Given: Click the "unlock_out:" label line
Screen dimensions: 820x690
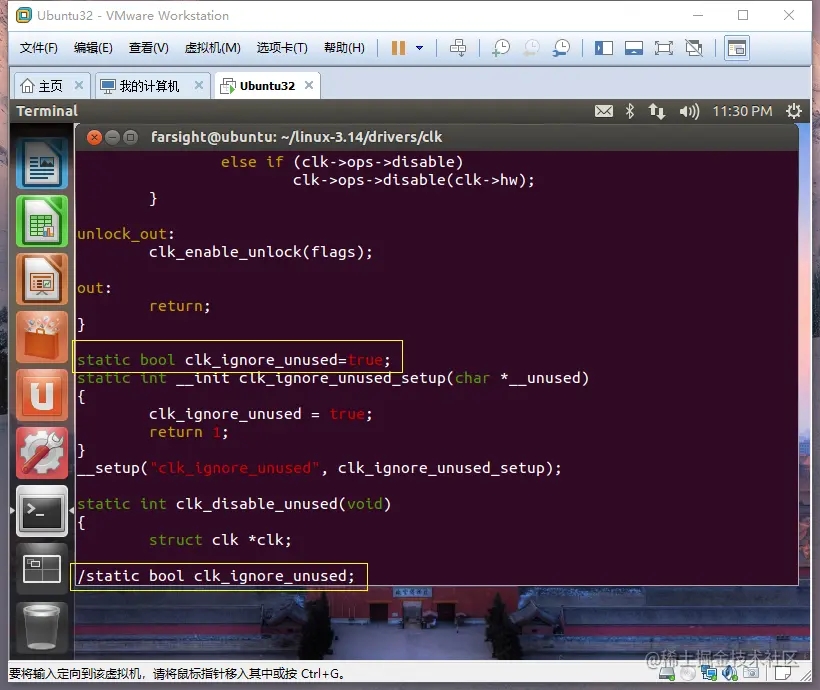Looking at the screenshot, I should point(126,234).
